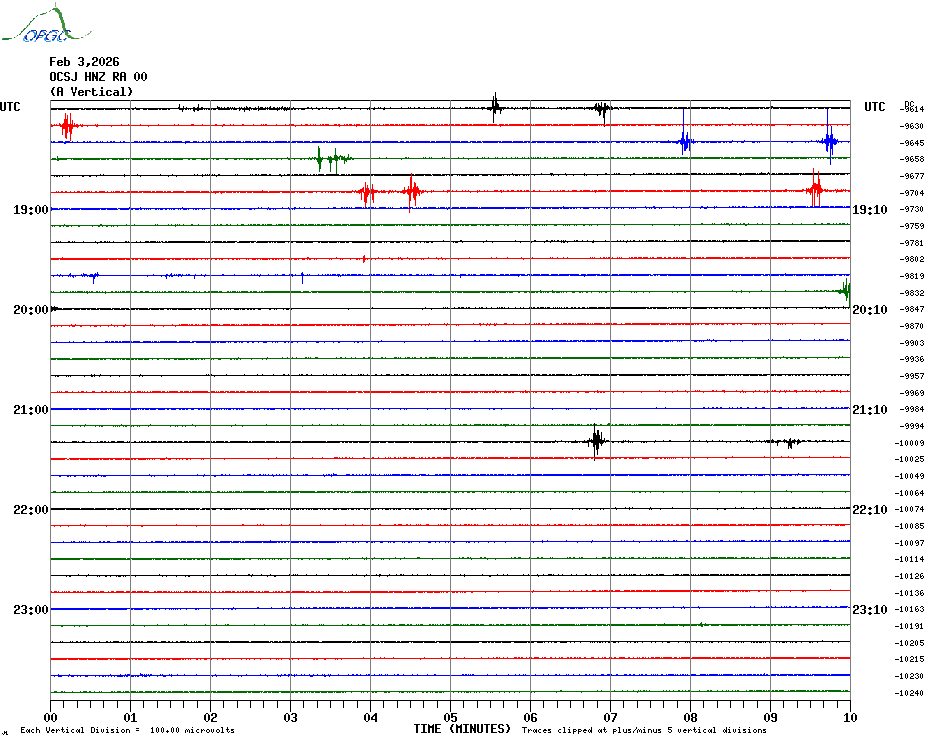The width and height of the screenshot is (930, 744).
Task: Click the '22:10' time label
Action: 870,510
